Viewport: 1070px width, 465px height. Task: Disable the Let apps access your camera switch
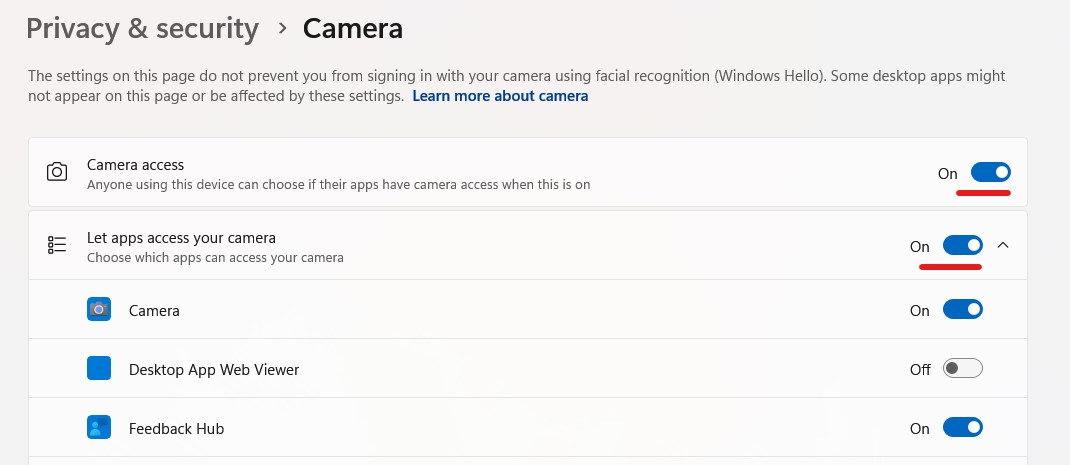tap(962, 245)
